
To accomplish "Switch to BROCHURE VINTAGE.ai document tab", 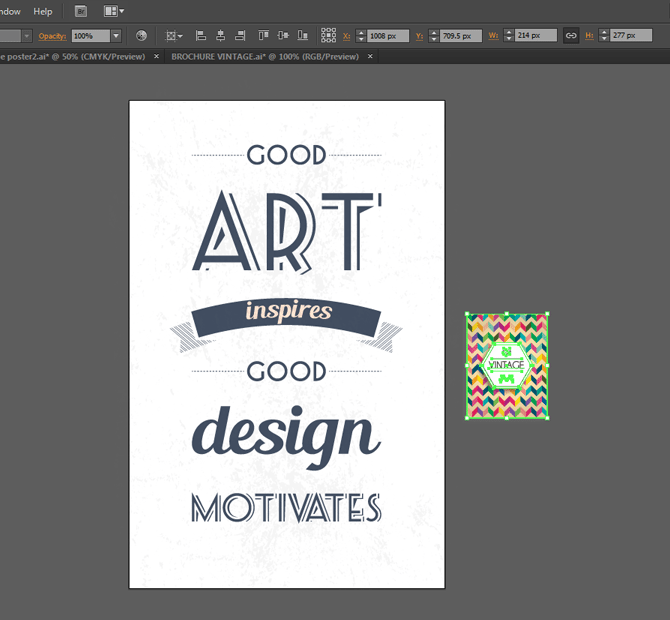I will [x=264, y=57].
